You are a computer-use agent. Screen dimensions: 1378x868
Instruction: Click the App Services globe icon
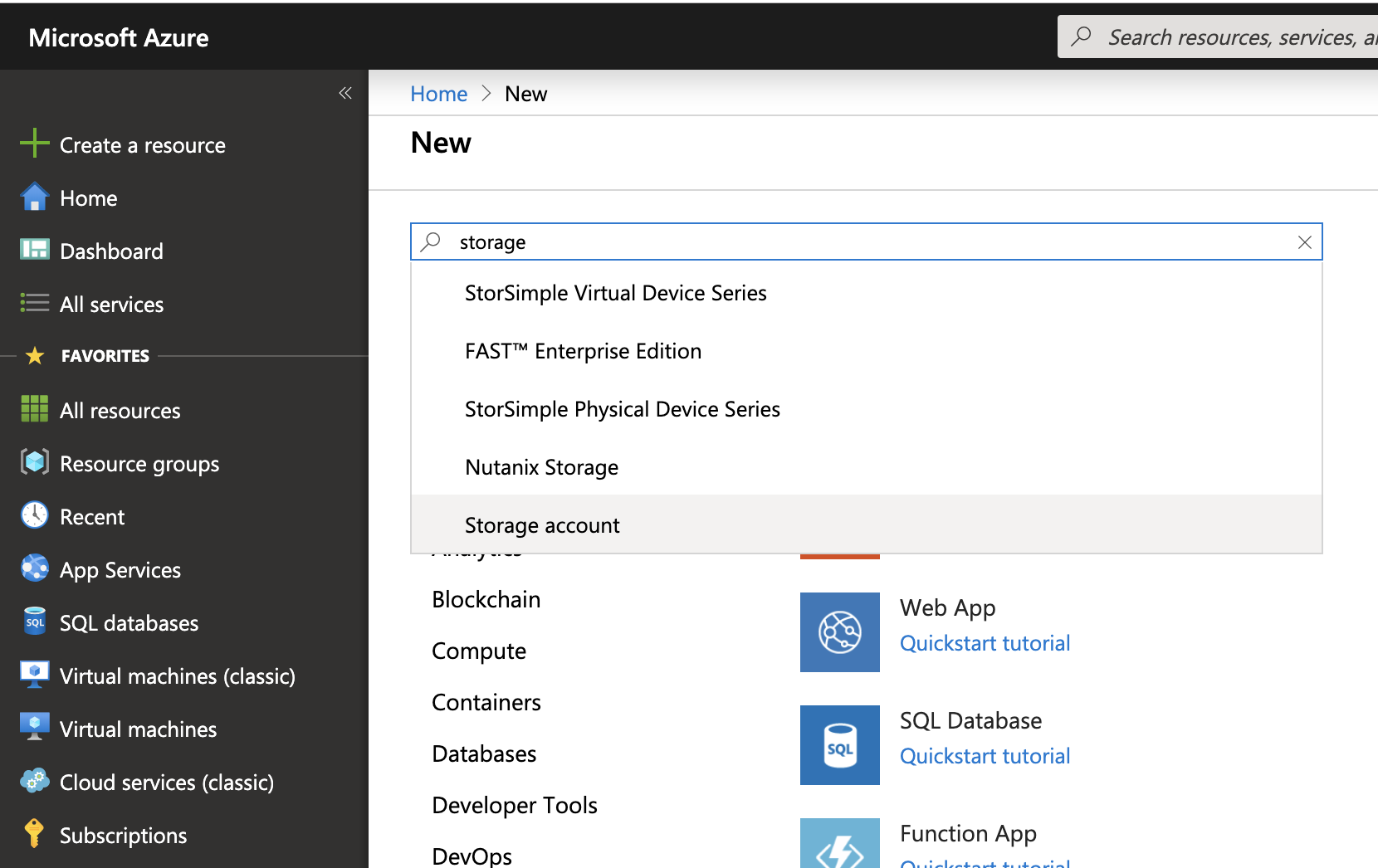(35, 568)
